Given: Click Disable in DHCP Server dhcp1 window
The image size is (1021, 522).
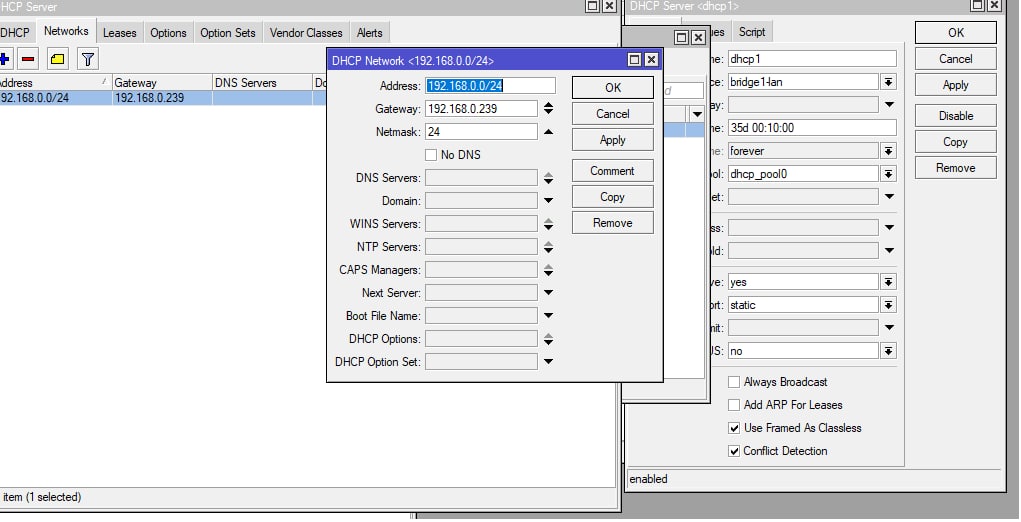Looking at the screenshot, I should 956,116.
